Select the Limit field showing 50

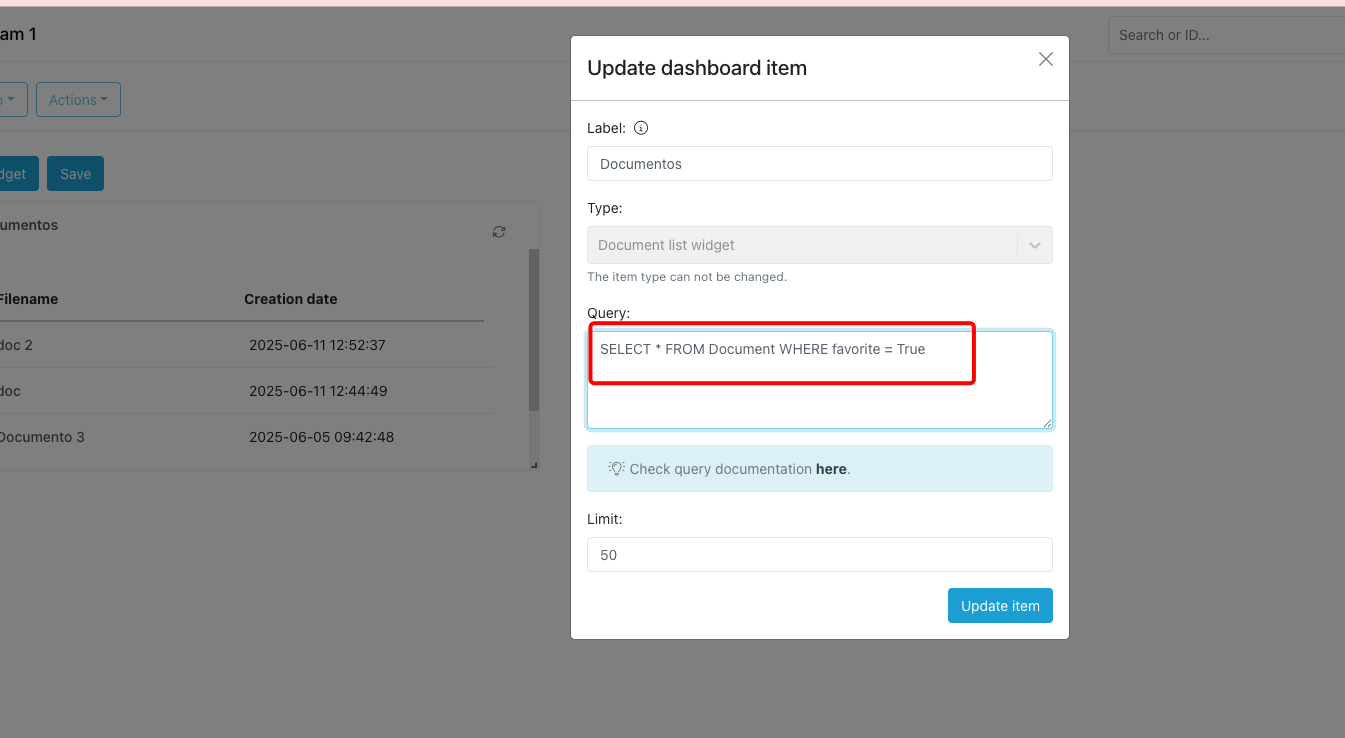[819, 555]
